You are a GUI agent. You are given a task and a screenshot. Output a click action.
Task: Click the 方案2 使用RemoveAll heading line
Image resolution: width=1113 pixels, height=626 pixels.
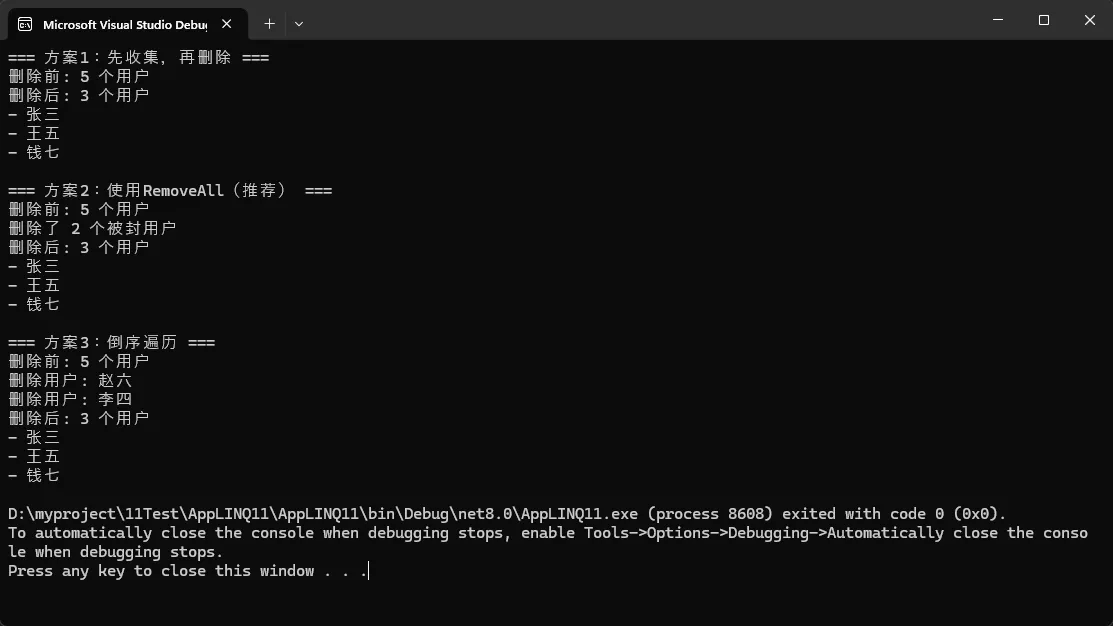(x=170, y=190)
